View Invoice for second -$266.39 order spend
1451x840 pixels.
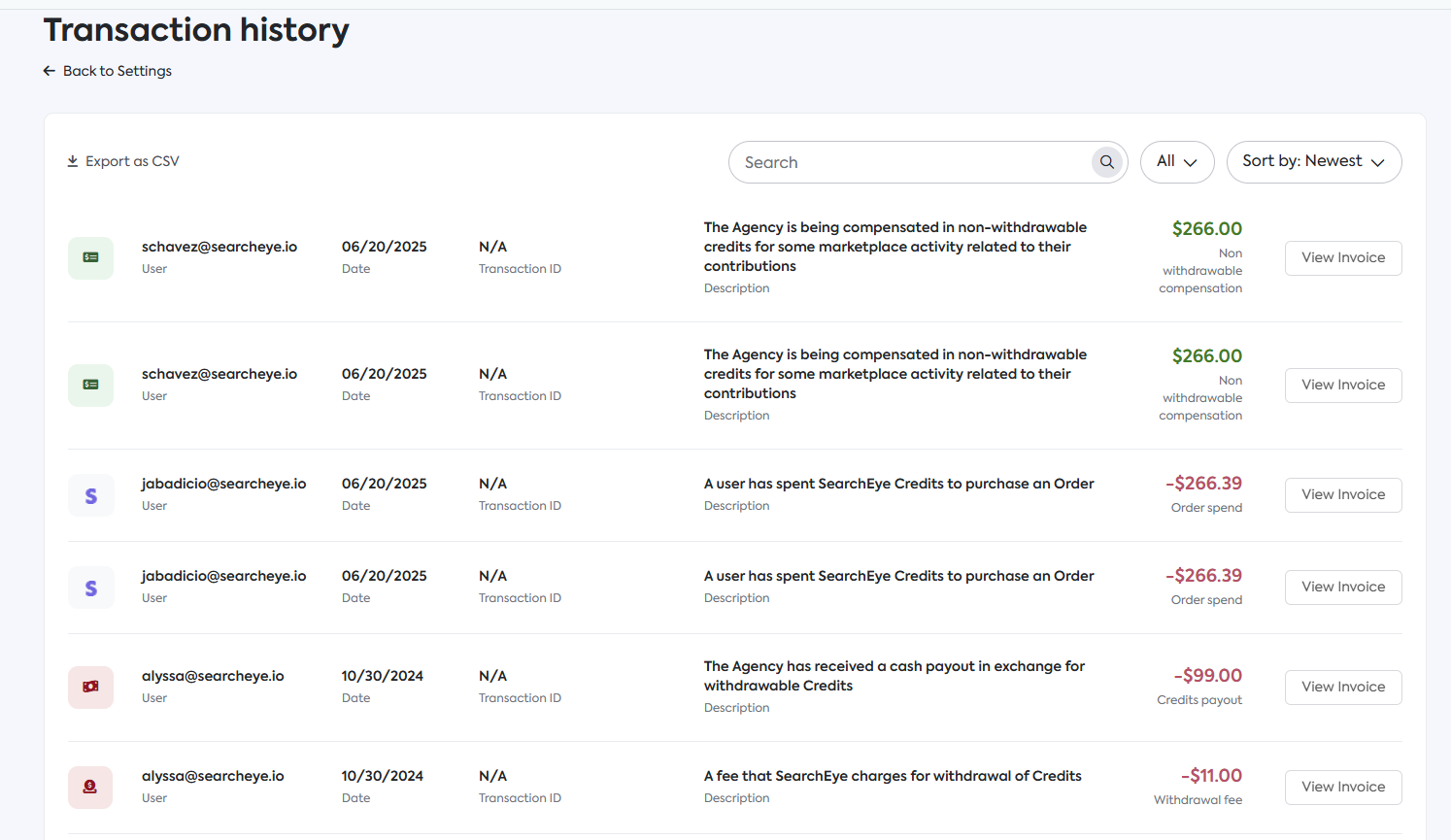1342,587
